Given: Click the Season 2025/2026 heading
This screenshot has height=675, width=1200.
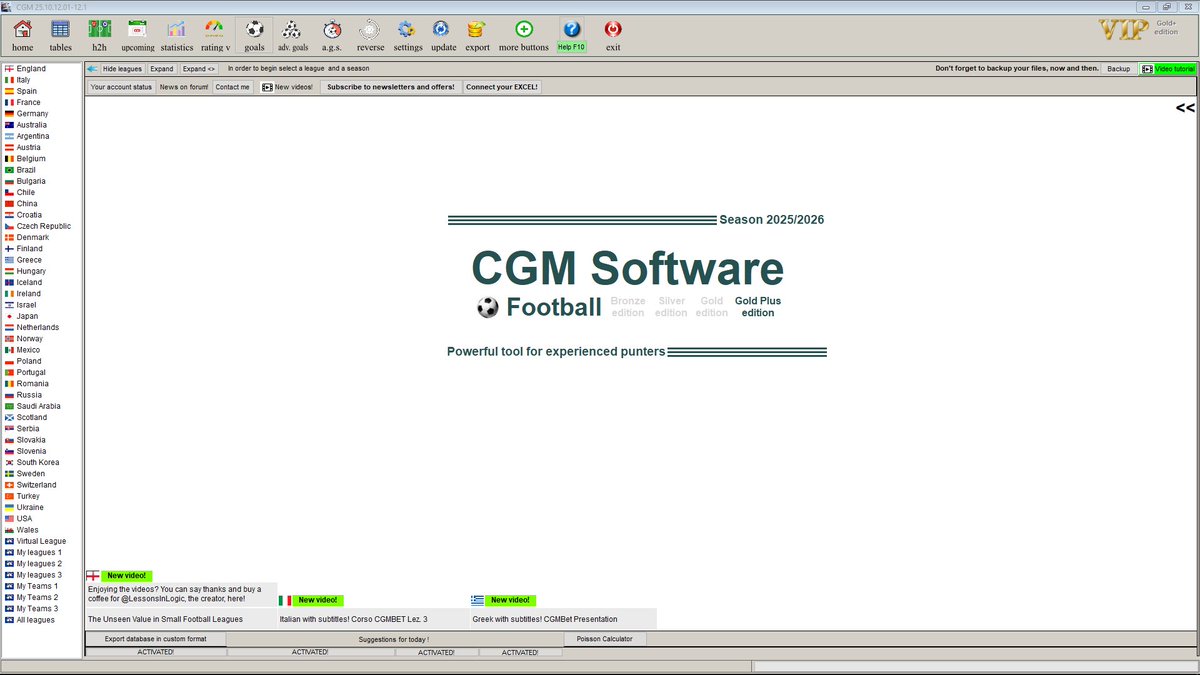Looking at the screenshot, I should [x=771, y=220].
